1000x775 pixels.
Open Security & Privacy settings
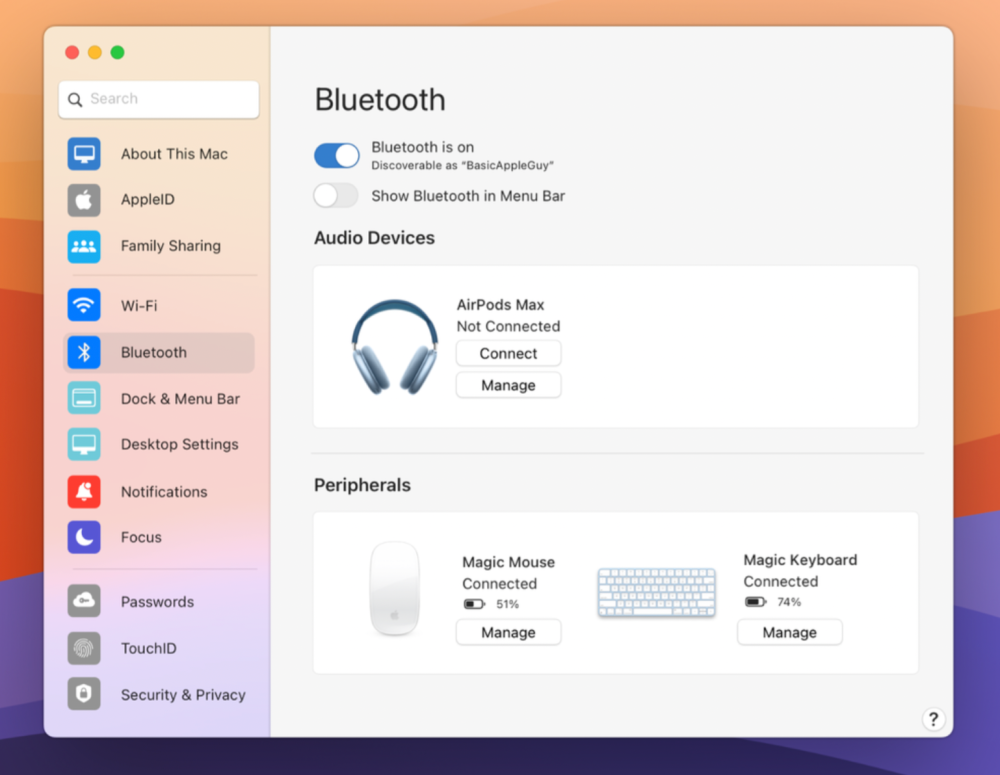click(x=182, y=695)
